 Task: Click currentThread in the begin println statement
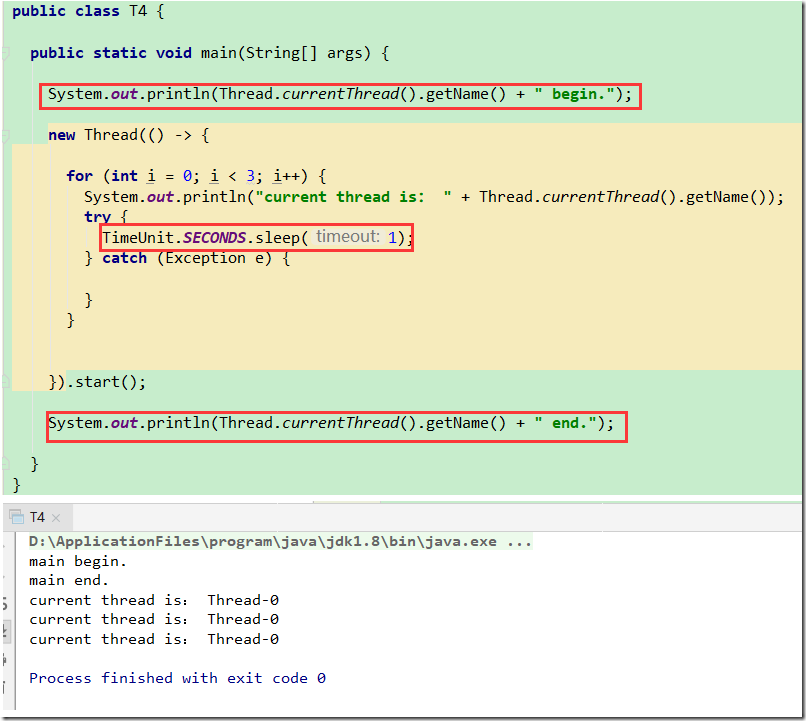pyautogui.click(x=340, y=94)
